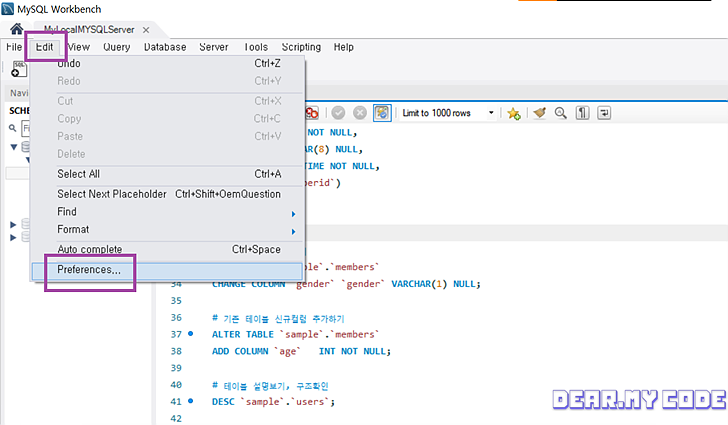Open the Limit to 1000 rows dropdown
The image size is (728, 425).
point(448,113)
